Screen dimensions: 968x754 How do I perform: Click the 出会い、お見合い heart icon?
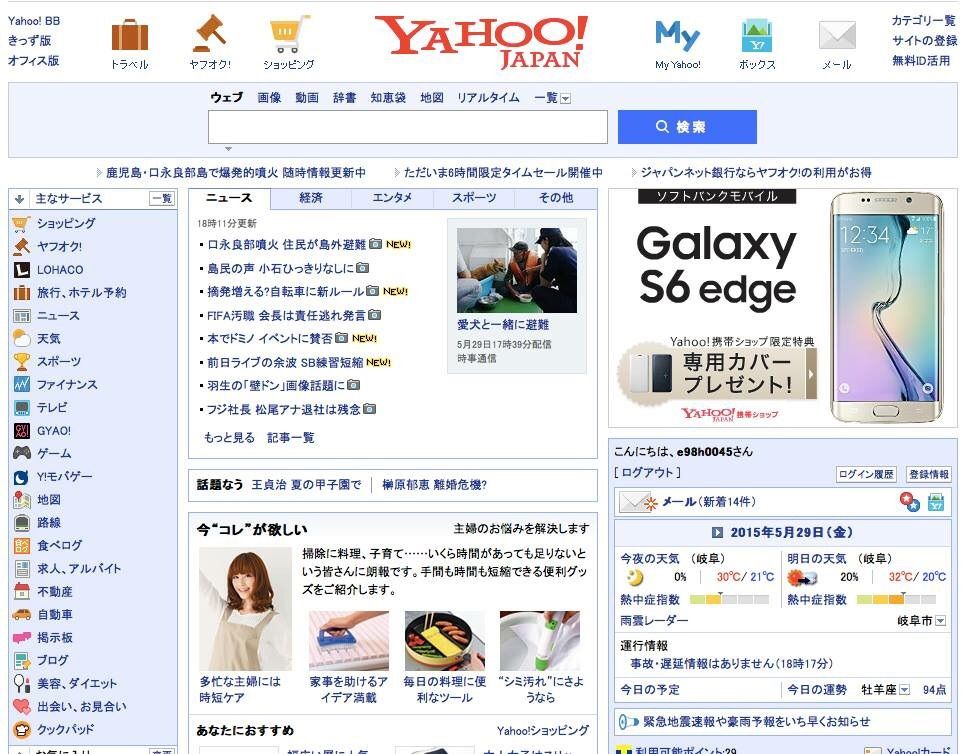point(22,706)
